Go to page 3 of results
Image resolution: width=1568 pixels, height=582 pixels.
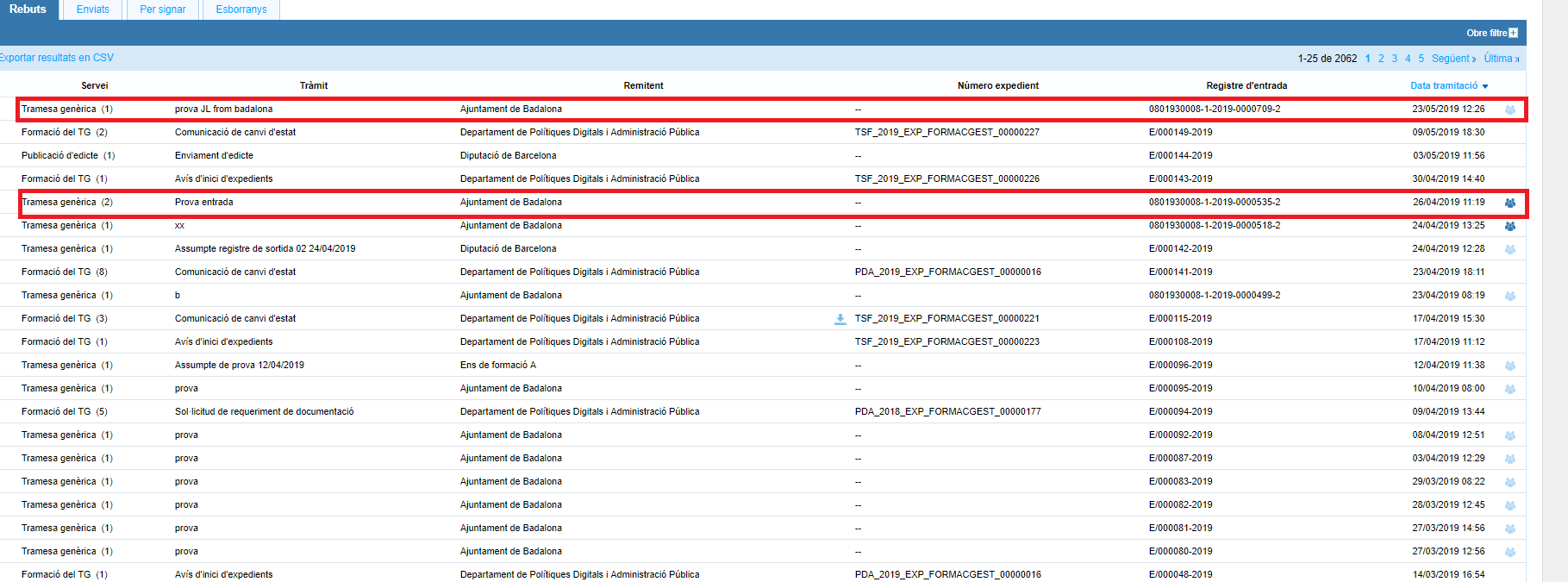tap(1395, 59)
